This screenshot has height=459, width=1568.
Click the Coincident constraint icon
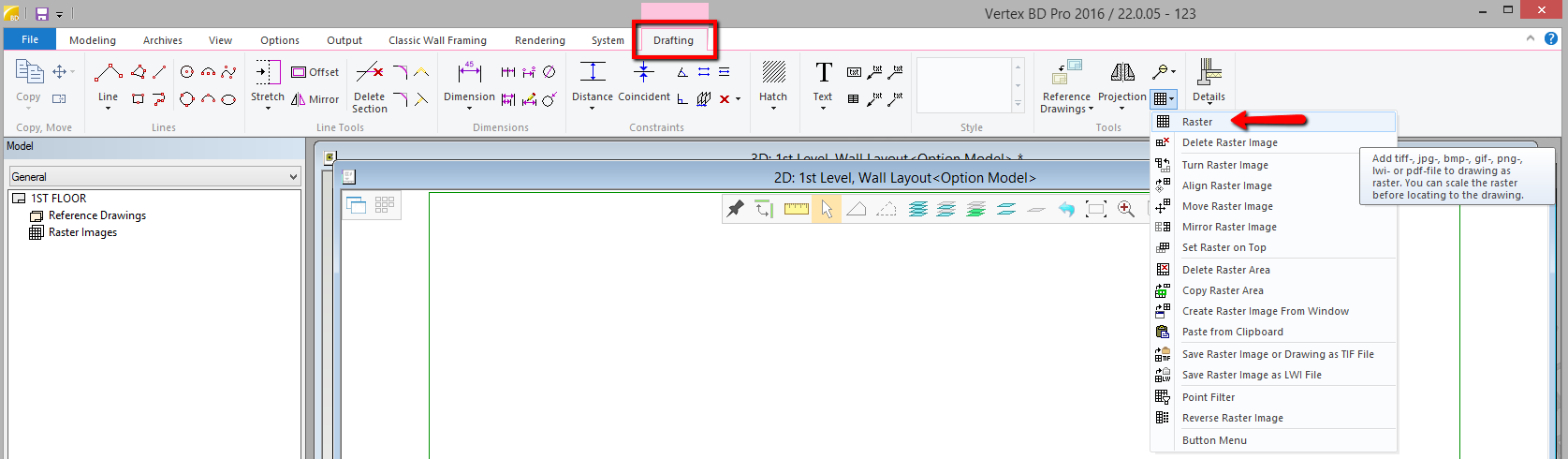[643, 73]
